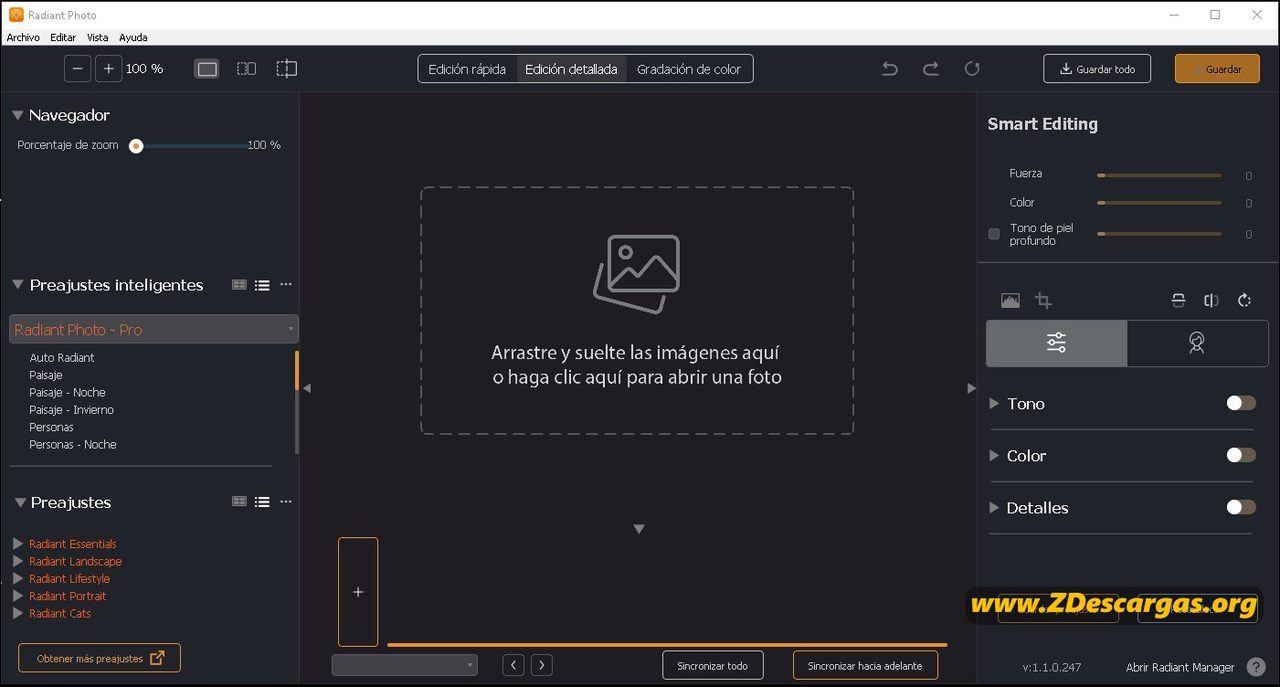
Task: Click the flip vertical icon
Action: click(1179, 300)
